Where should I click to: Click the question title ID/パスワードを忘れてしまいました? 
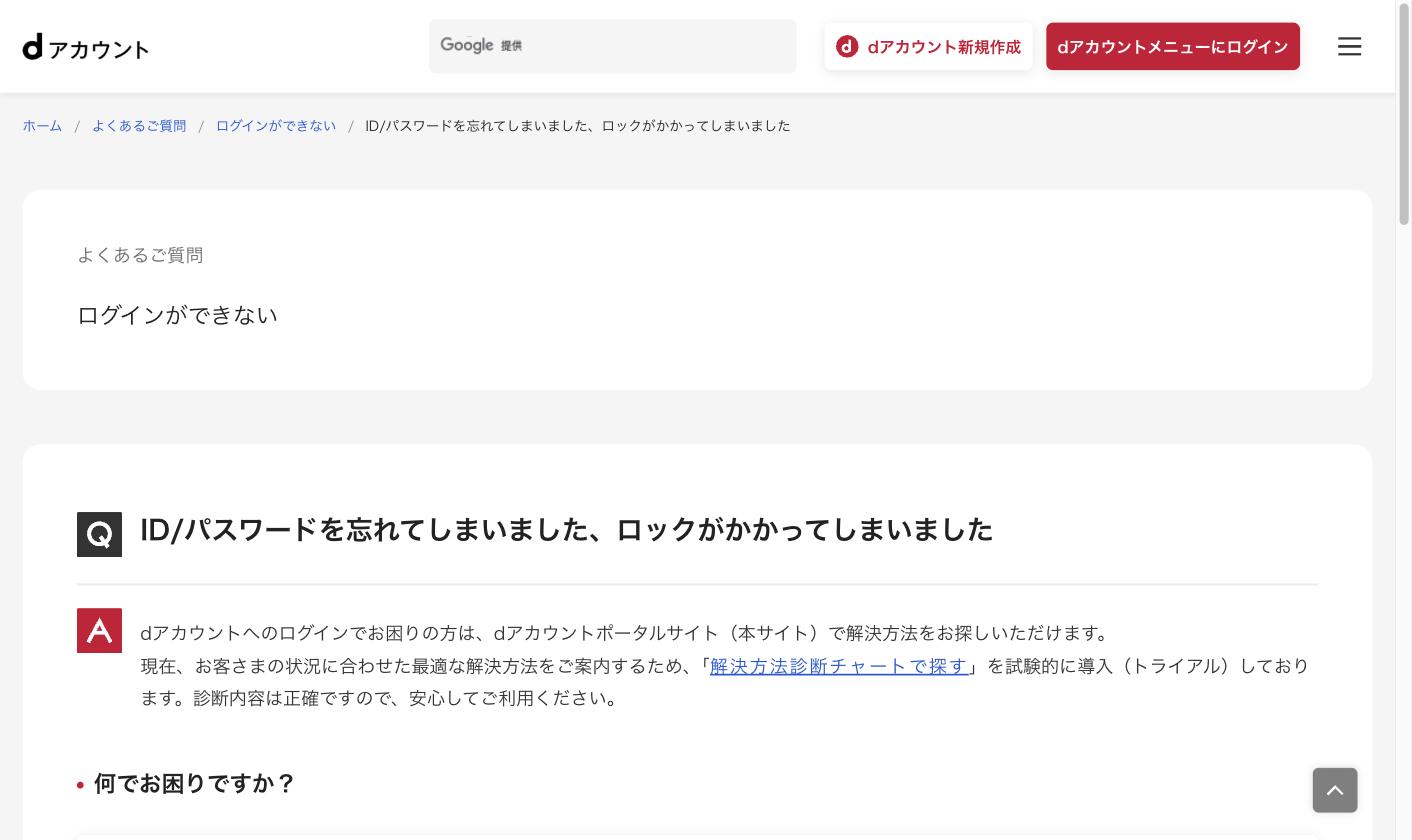tap(566, 530)
